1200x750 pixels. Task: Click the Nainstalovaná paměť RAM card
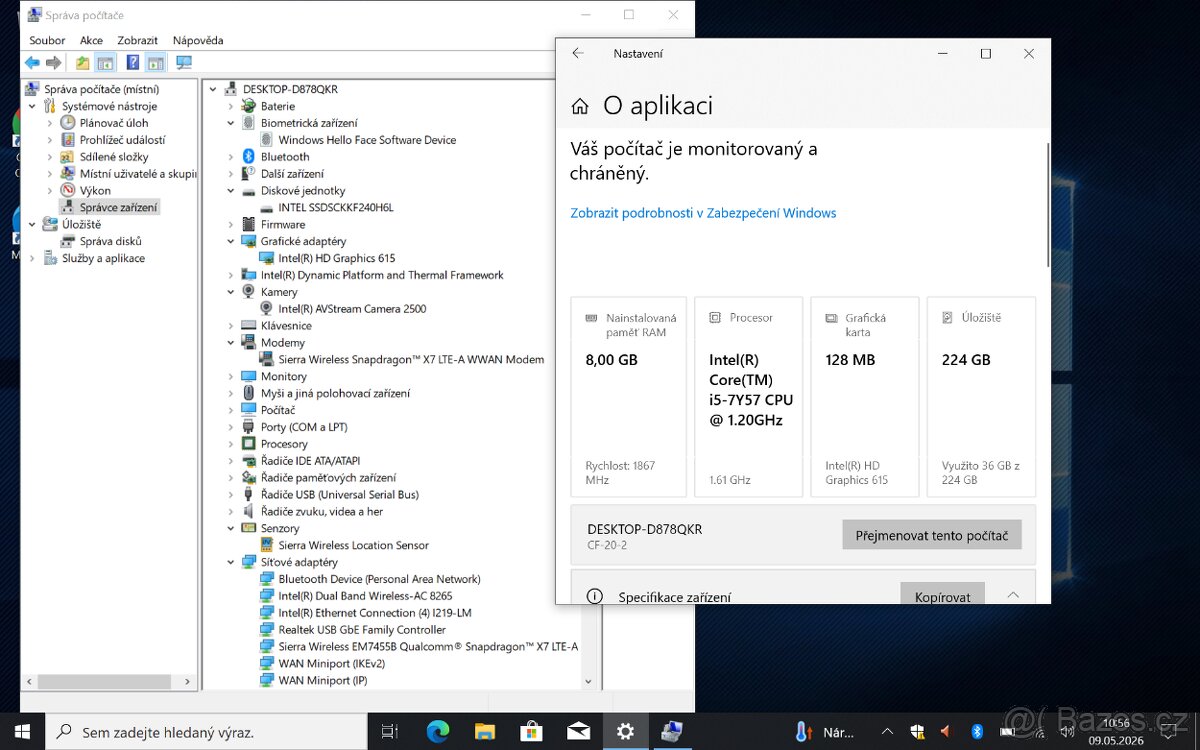tap(628, 396)
